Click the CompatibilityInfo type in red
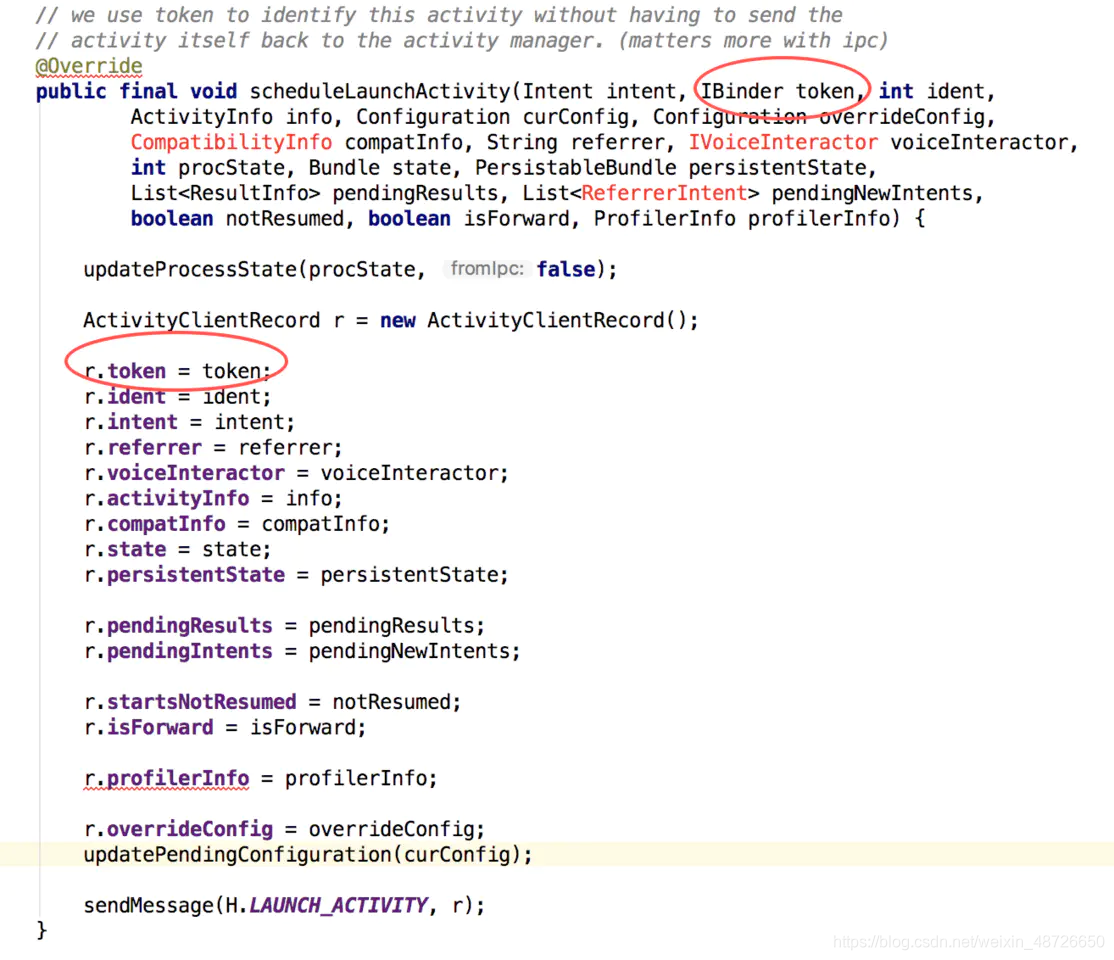Screen dimensions: 1114x960 coord(230,142)
